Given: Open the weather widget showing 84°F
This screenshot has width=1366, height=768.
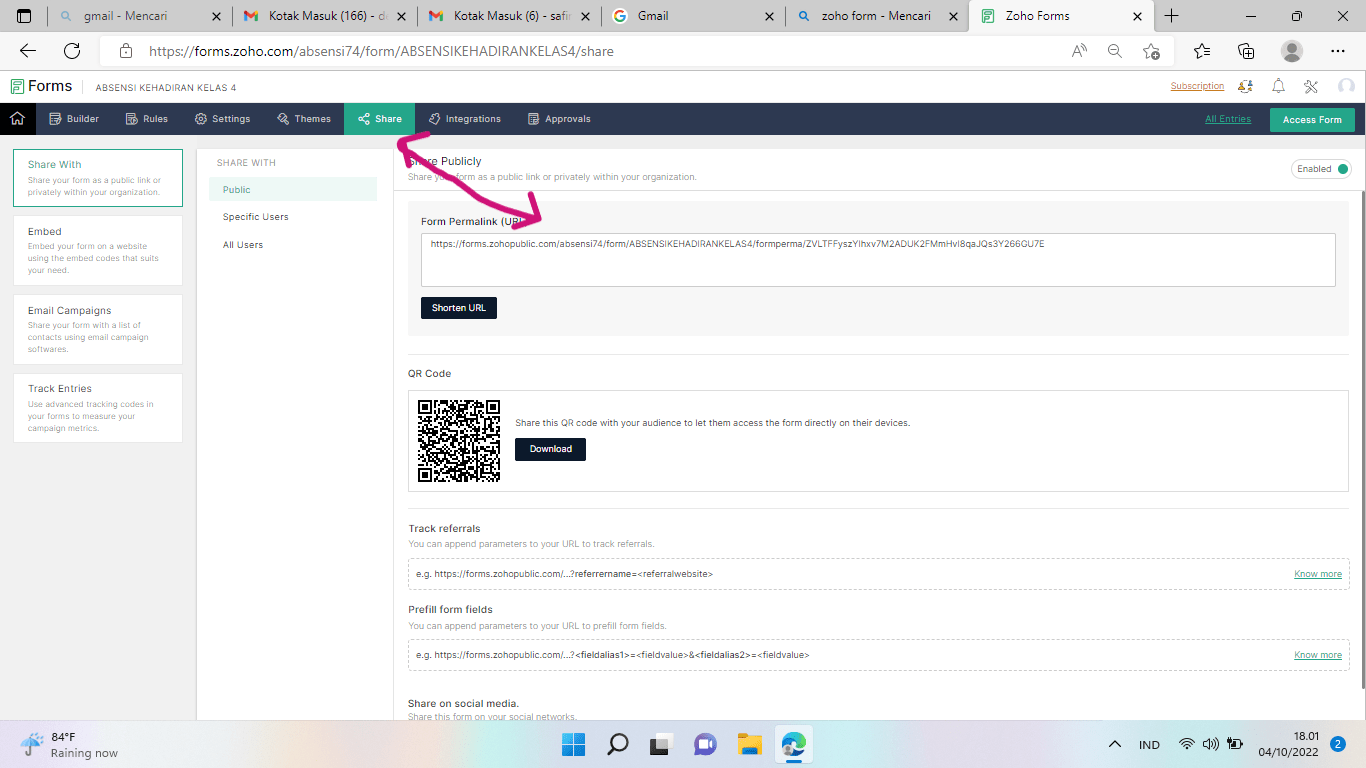Looking at the screenshot, I should (69, 744).
